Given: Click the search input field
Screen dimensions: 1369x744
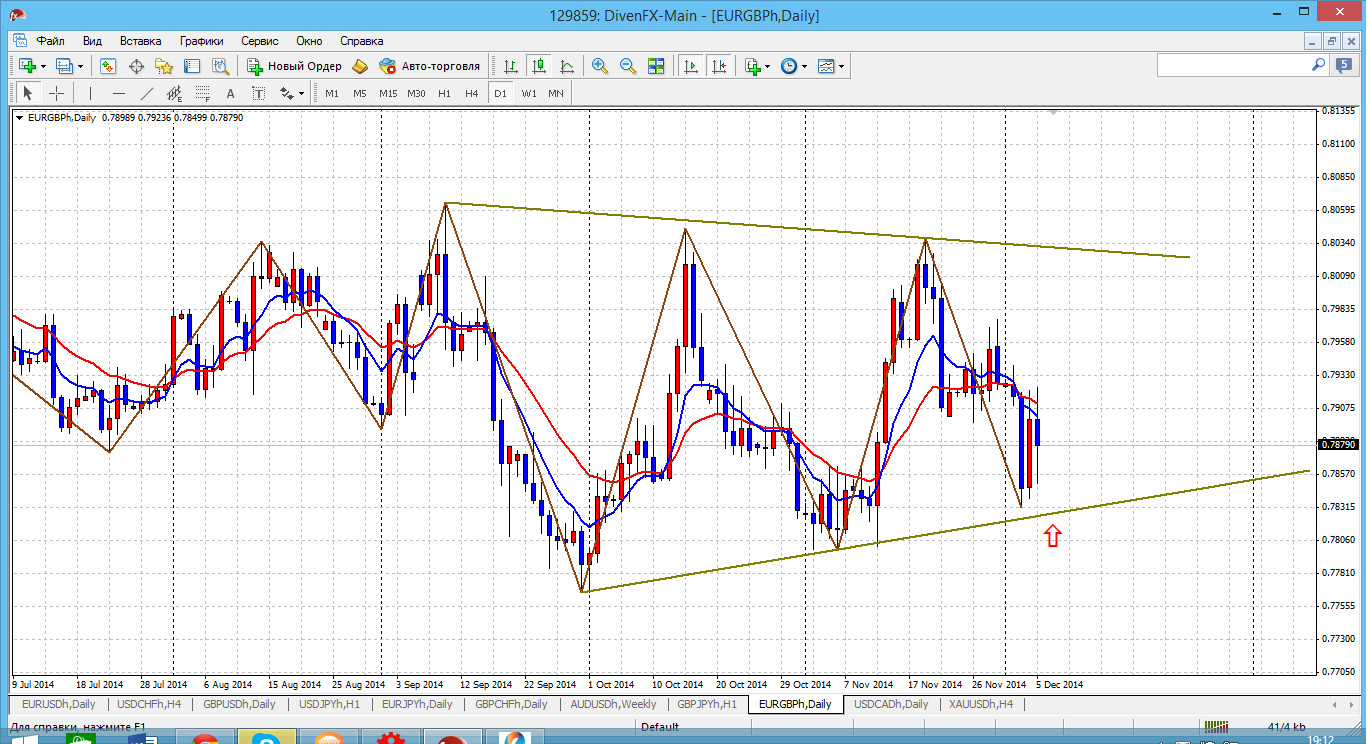Looking at the screenshot, I should (1233, 65).
